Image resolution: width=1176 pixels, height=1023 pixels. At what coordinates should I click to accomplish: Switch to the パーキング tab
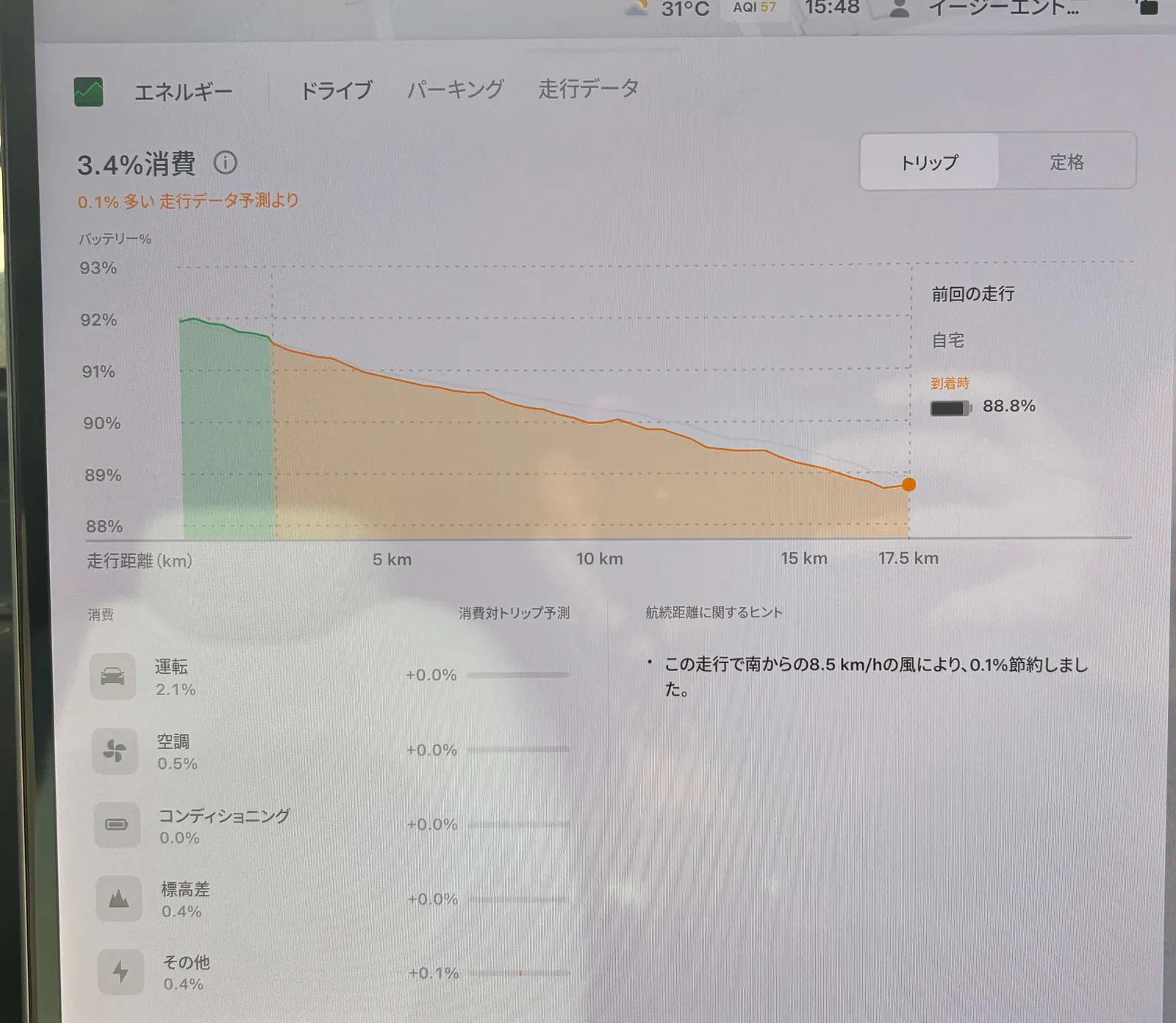[x=456, y=90]
